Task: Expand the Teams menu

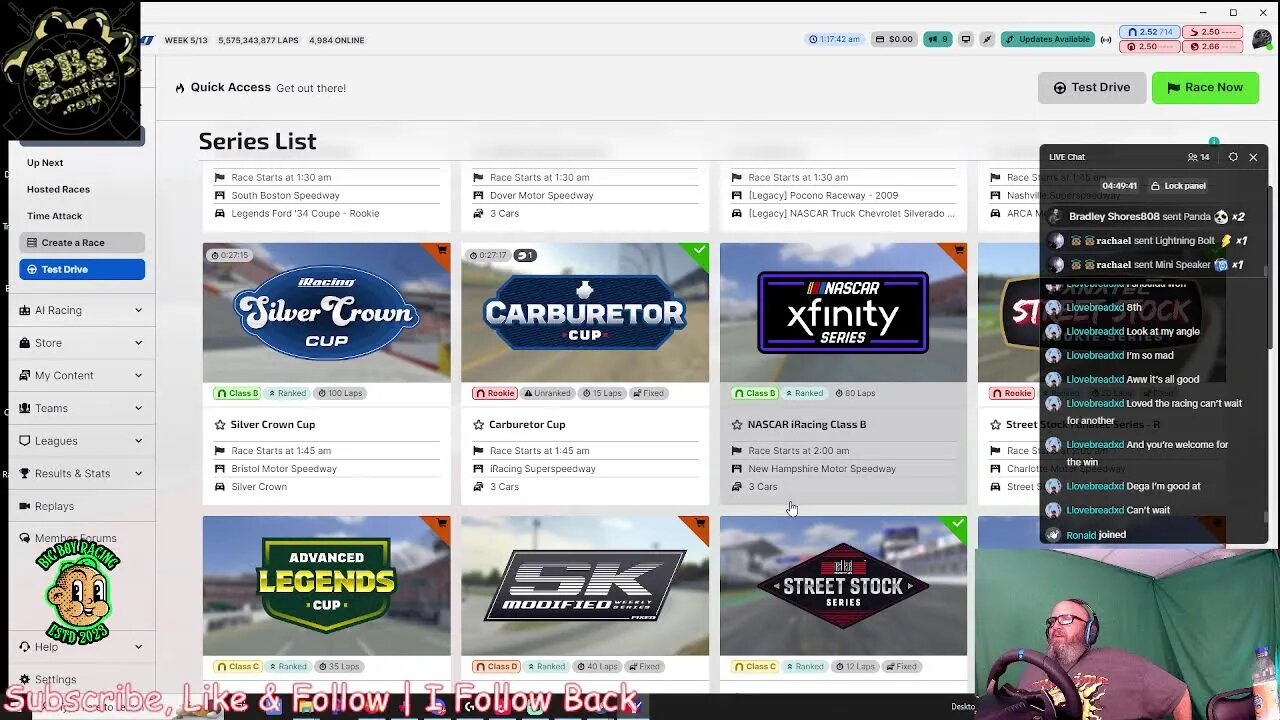Action: 82,408
